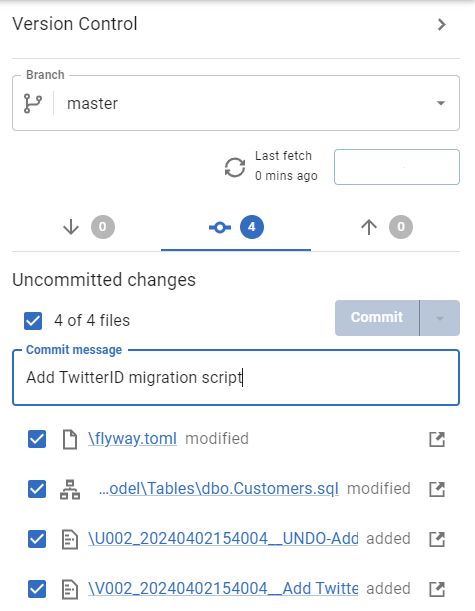475x611 pixels.
Task: Click the flyway.toml file icon
Action: pyautogui.click(x=70, y=439)
